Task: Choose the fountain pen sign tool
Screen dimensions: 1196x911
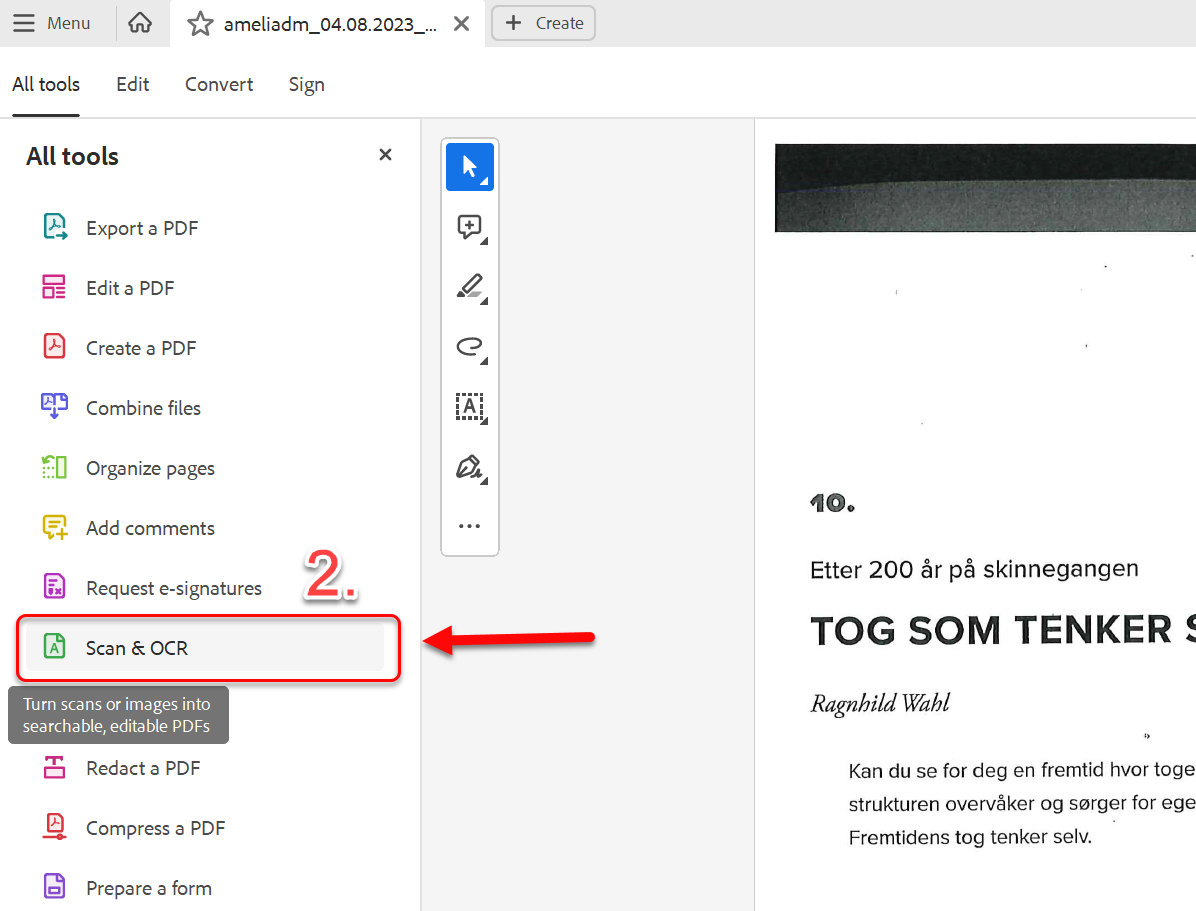Action: click(x=470, y=467)
